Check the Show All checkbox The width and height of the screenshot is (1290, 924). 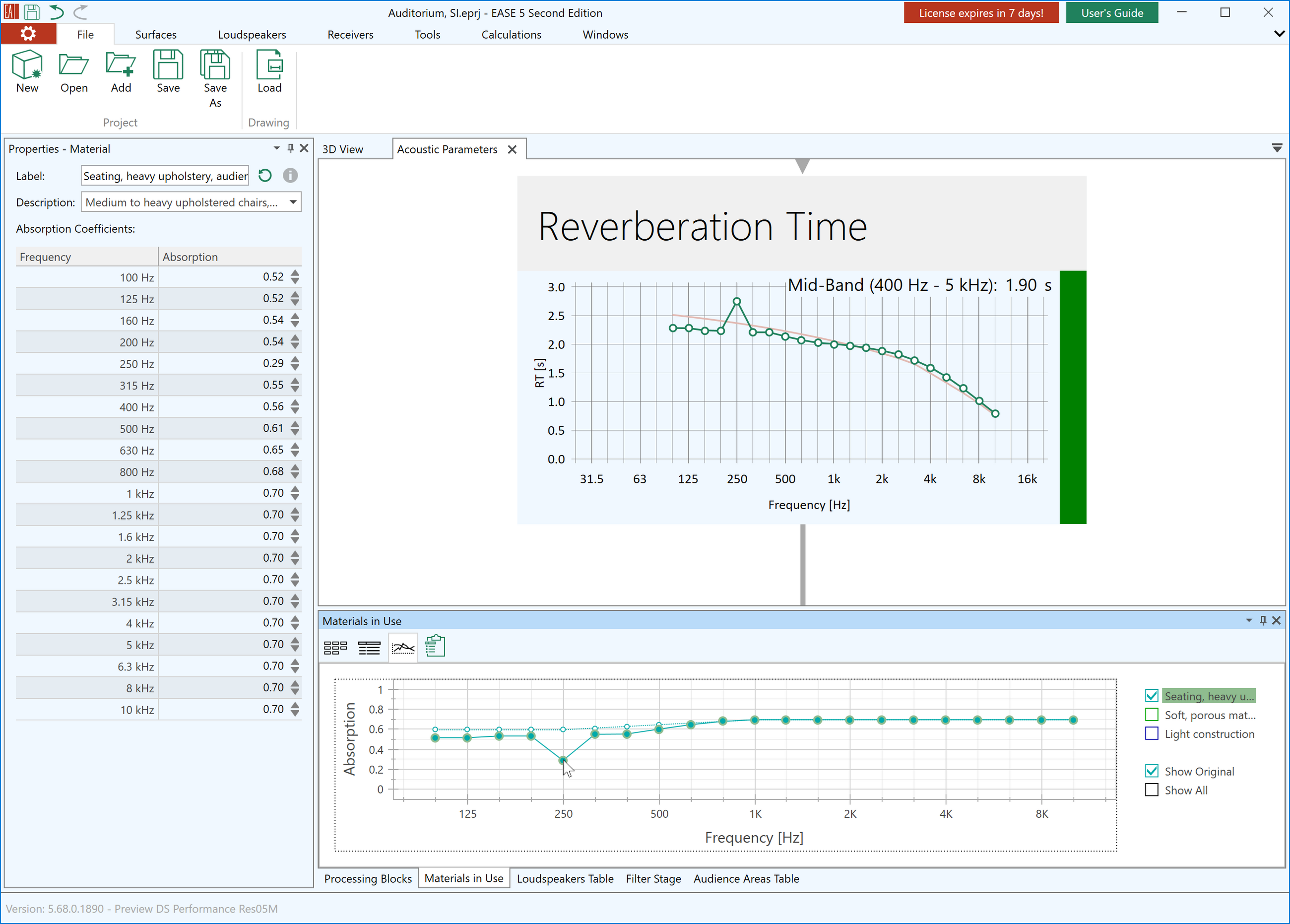[1151, 790]
